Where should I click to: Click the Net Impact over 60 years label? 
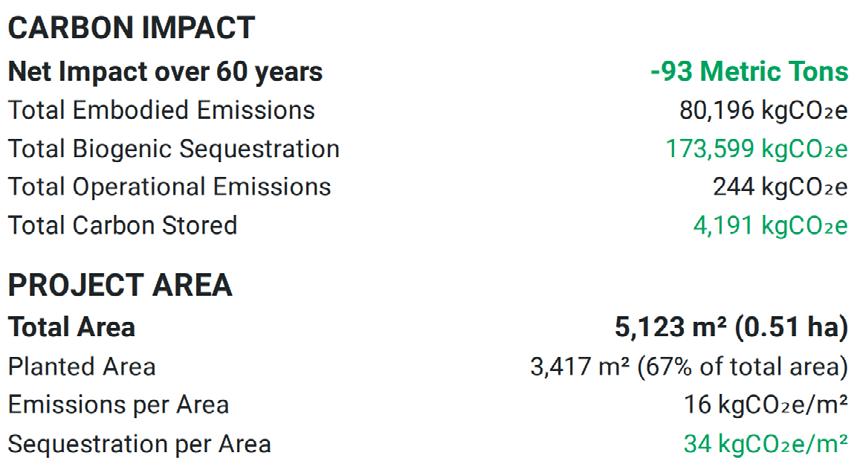point(165,72)
